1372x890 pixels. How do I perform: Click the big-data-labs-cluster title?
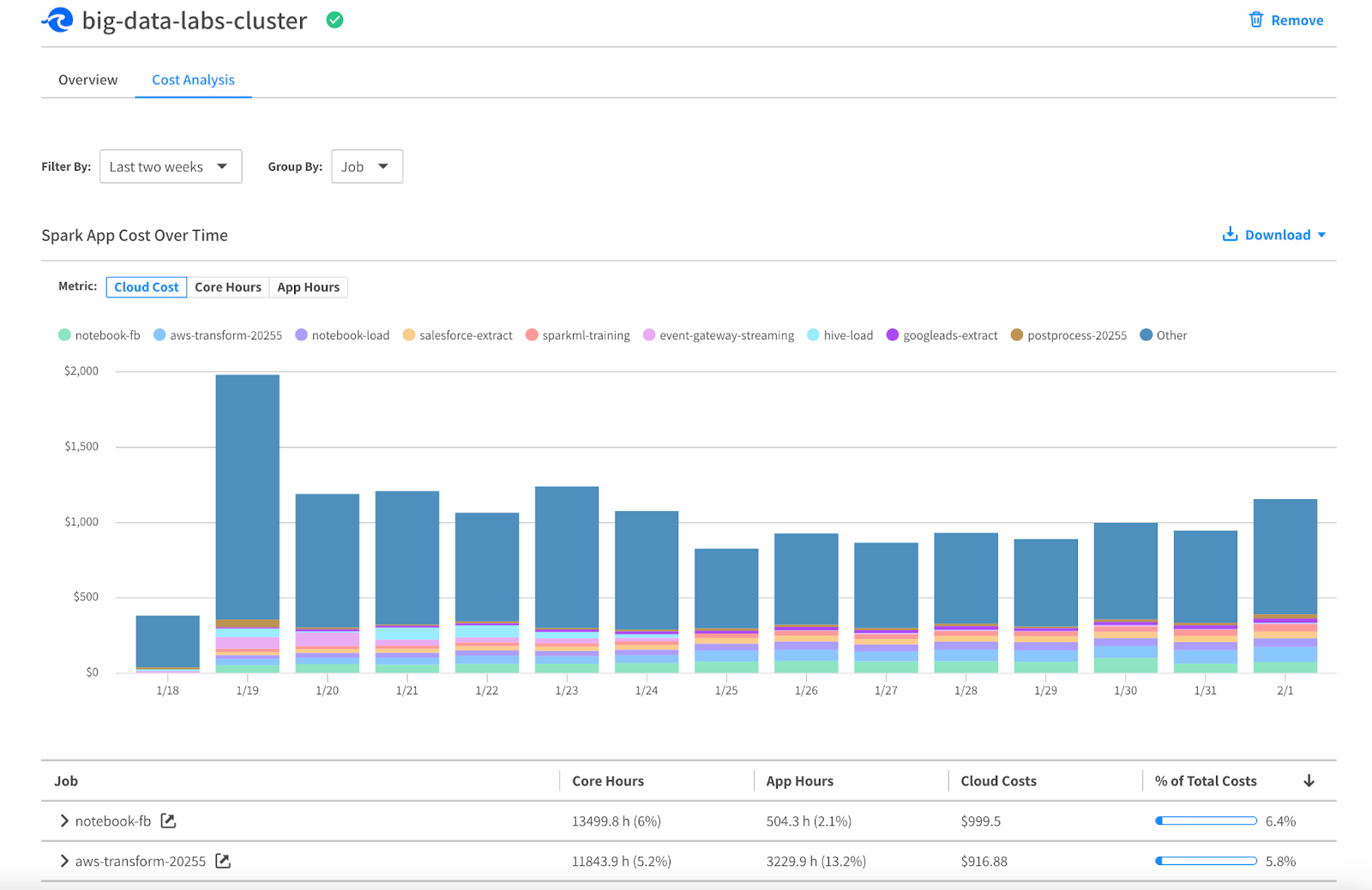tap(195, 21)
